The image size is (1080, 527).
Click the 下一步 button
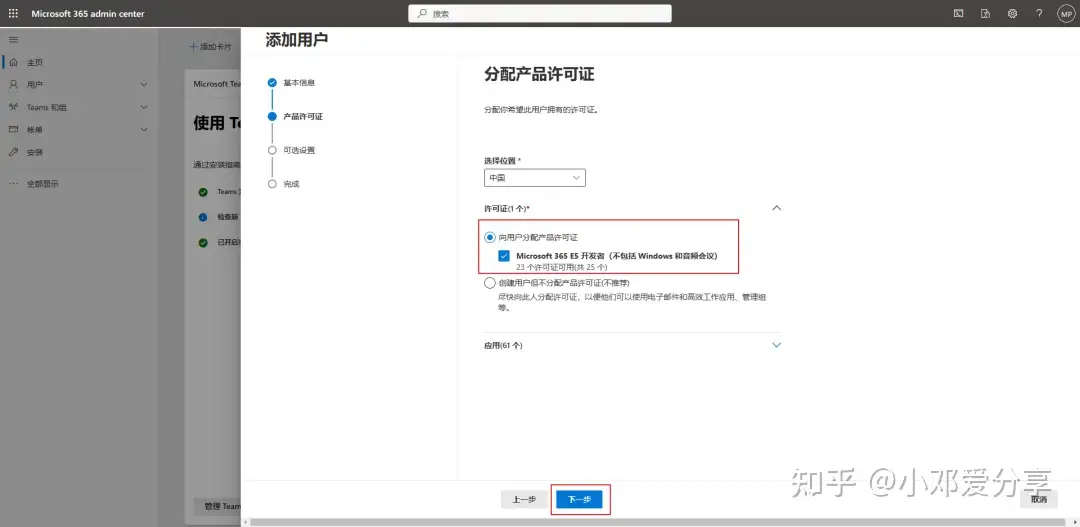point(579,499)
